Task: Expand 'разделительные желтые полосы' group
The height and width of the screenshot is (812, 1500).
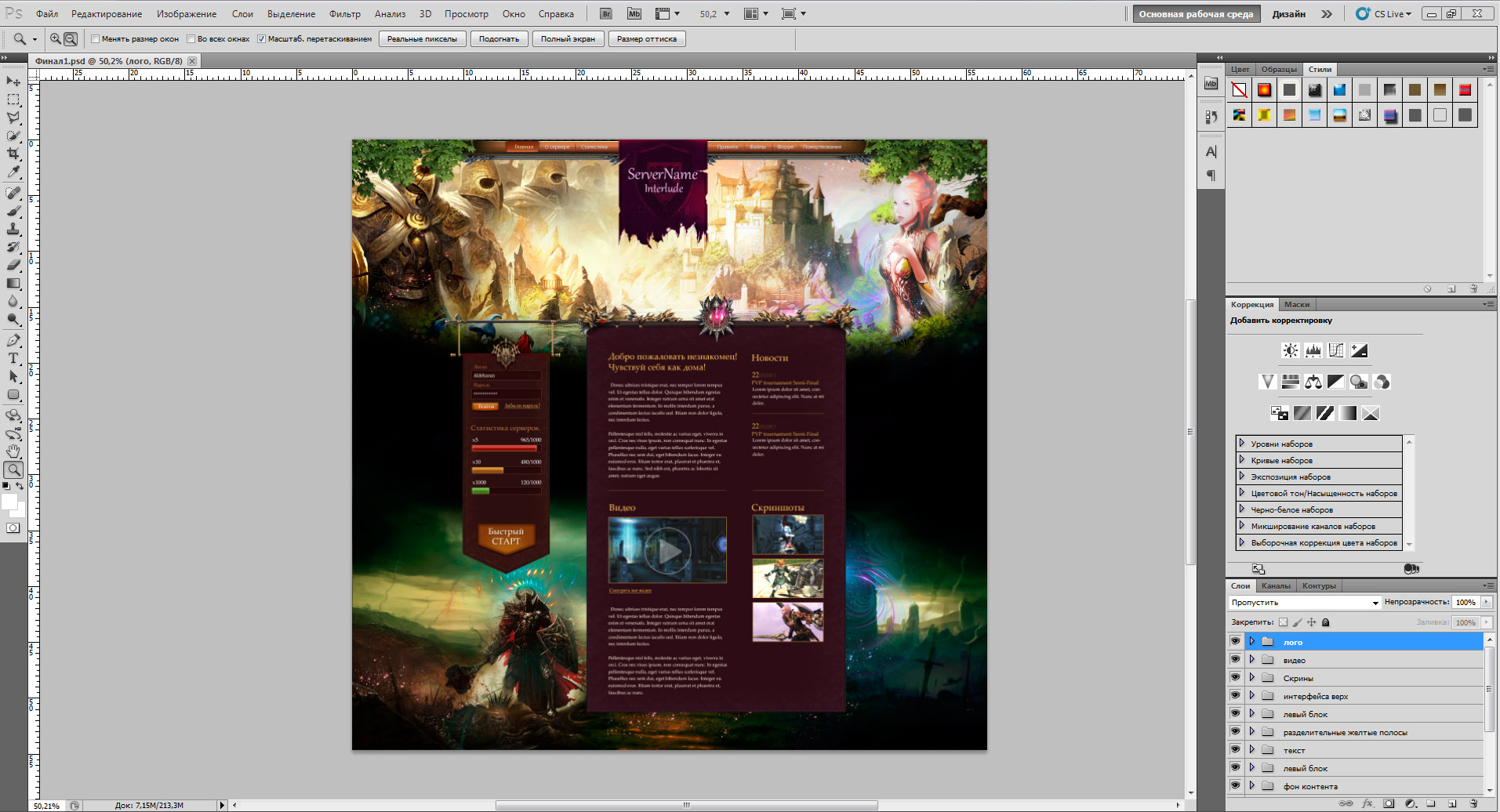Action: (x=1251, y=731)
